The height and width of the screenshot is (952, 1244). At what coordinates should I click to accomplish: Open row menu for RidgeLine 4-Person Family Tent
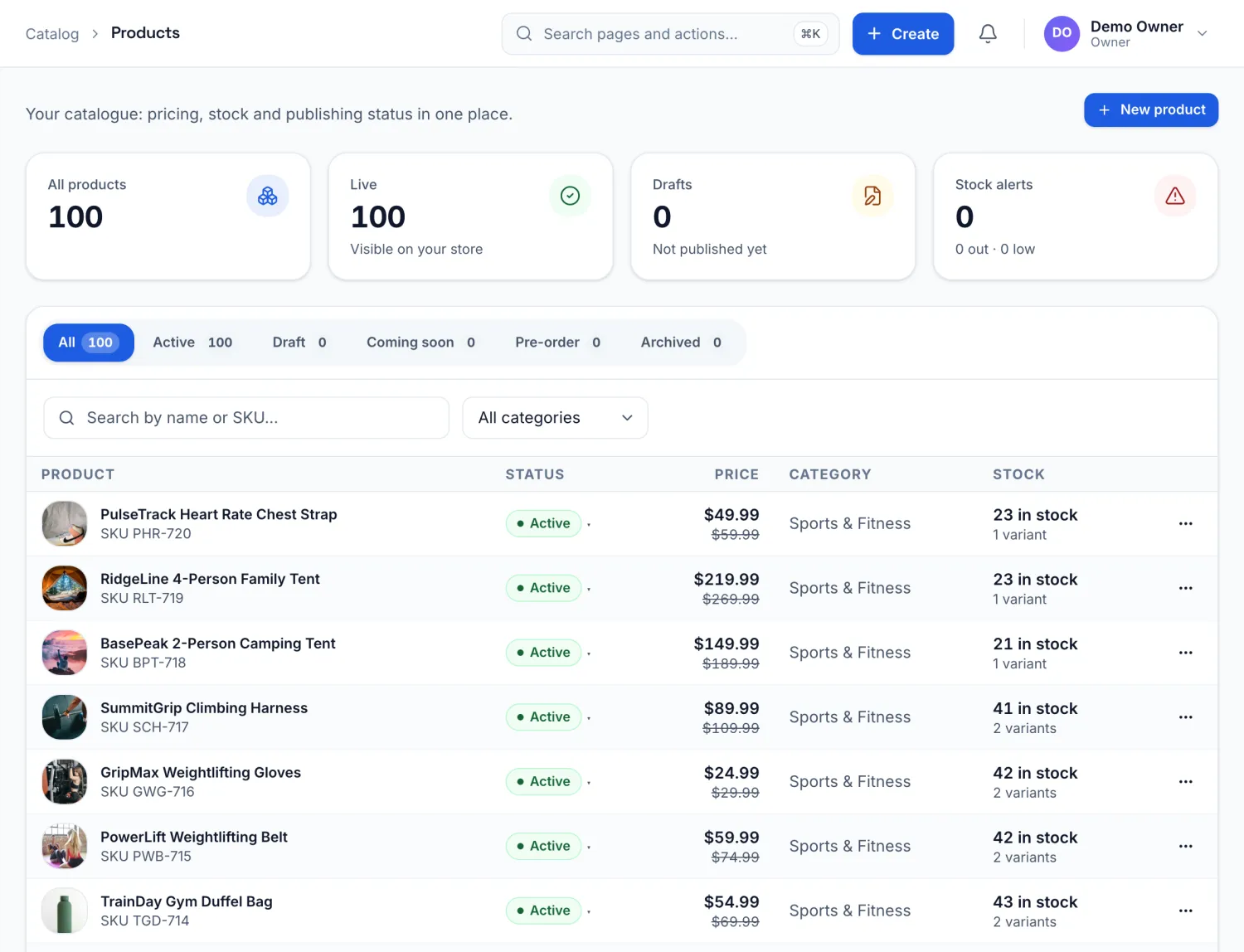pyautogui.click(x=1186, y=588)
